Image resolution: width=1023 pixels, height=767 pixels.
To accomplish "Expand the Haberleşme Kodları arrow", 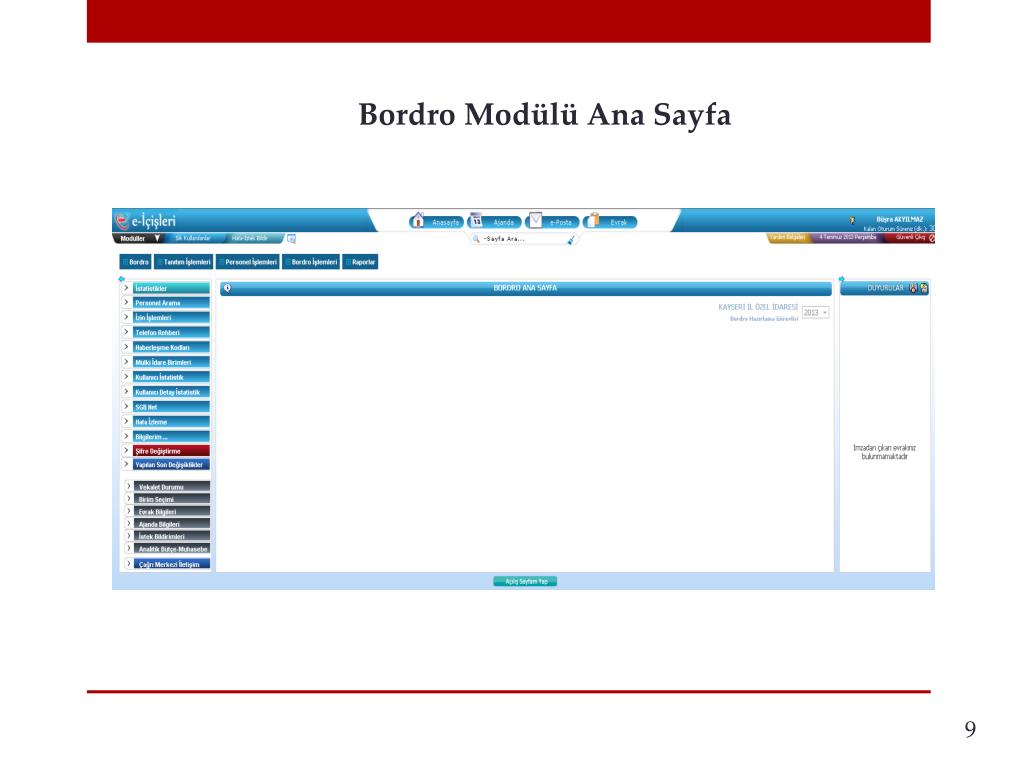I will pos(127,348).
